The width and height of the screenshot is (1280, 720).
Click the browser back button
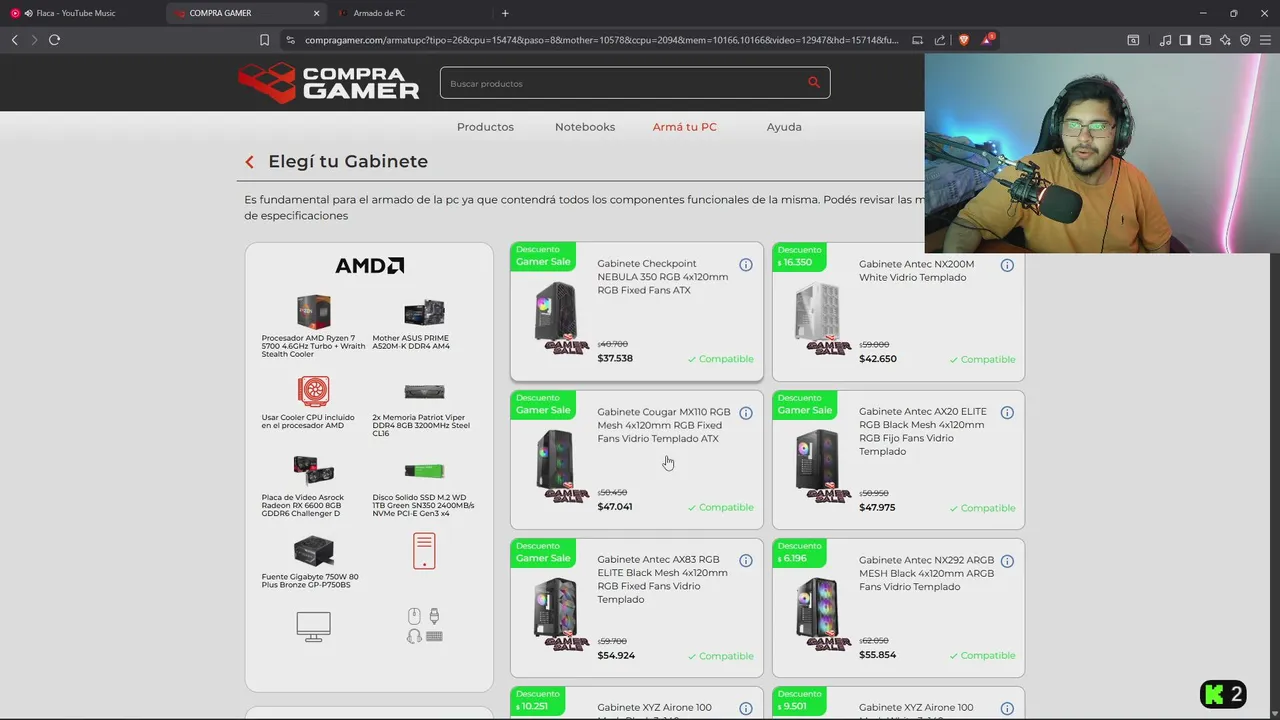pos(14,40)
